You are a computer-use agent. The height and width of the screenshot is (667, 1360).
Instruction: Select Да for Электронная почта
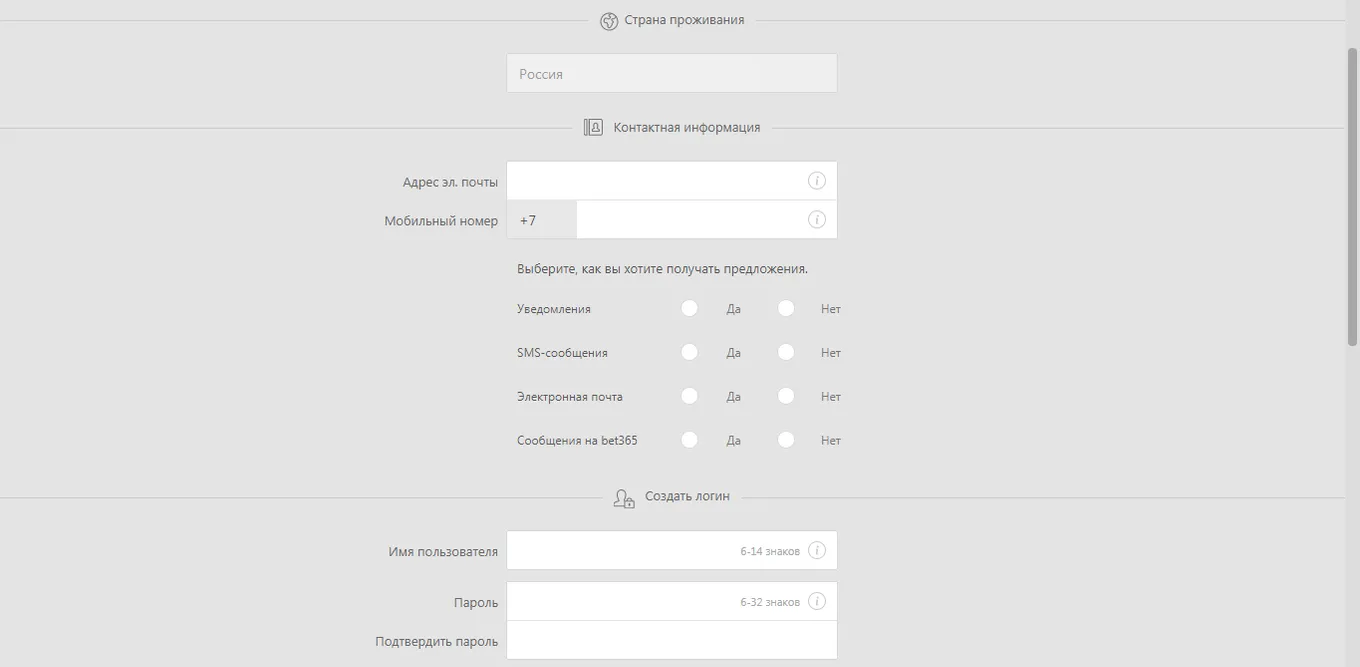689,396
